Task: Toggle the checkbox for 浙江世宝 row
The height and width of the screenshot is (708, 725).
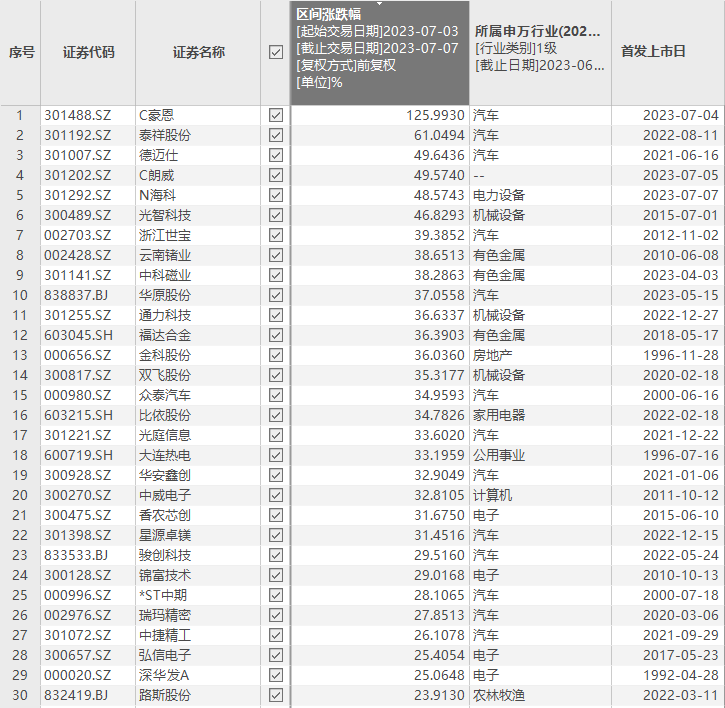Action: point(276,235)
